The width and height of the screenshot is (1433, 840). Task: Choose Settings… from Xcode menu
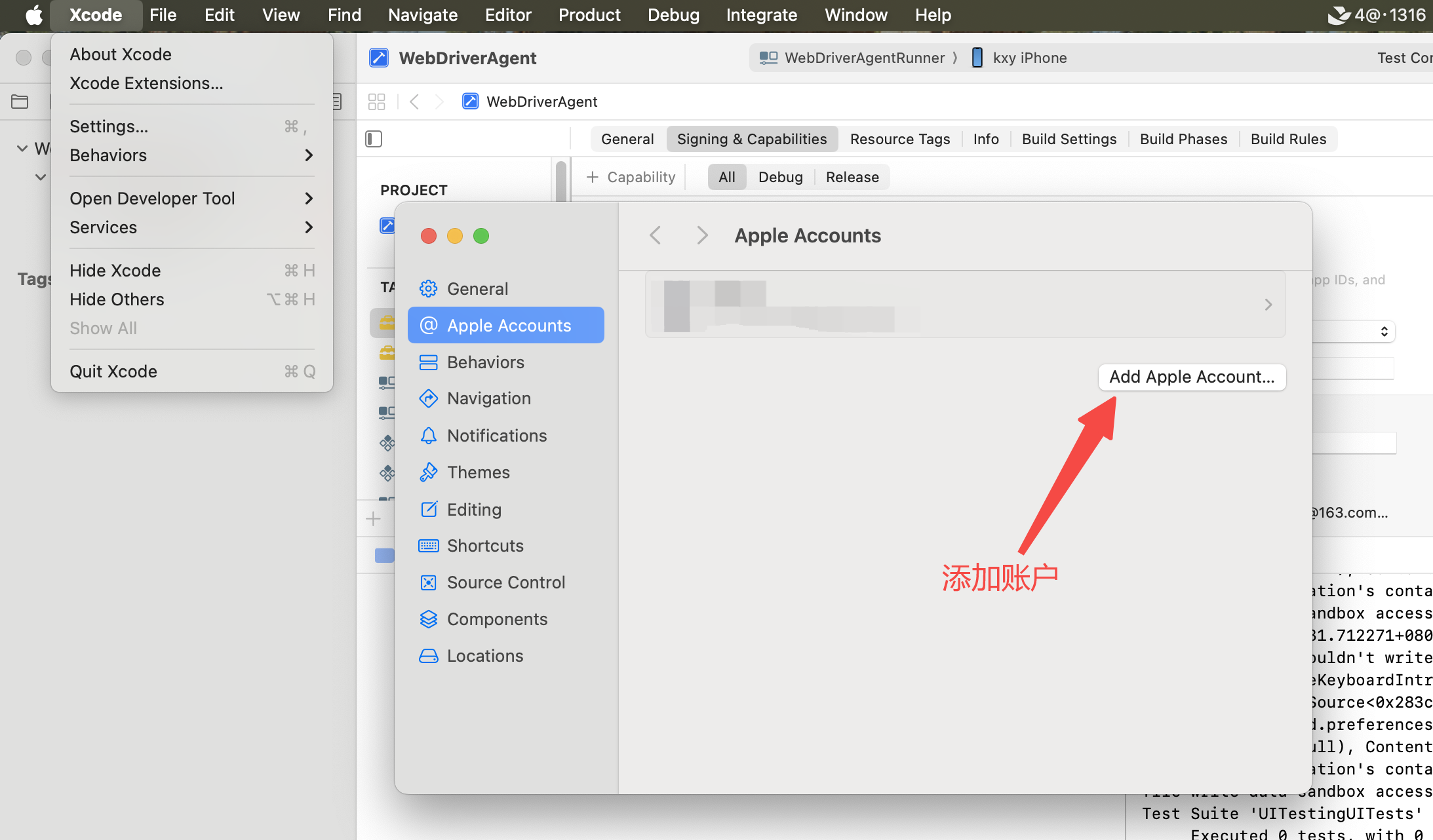tap(109, 126)
